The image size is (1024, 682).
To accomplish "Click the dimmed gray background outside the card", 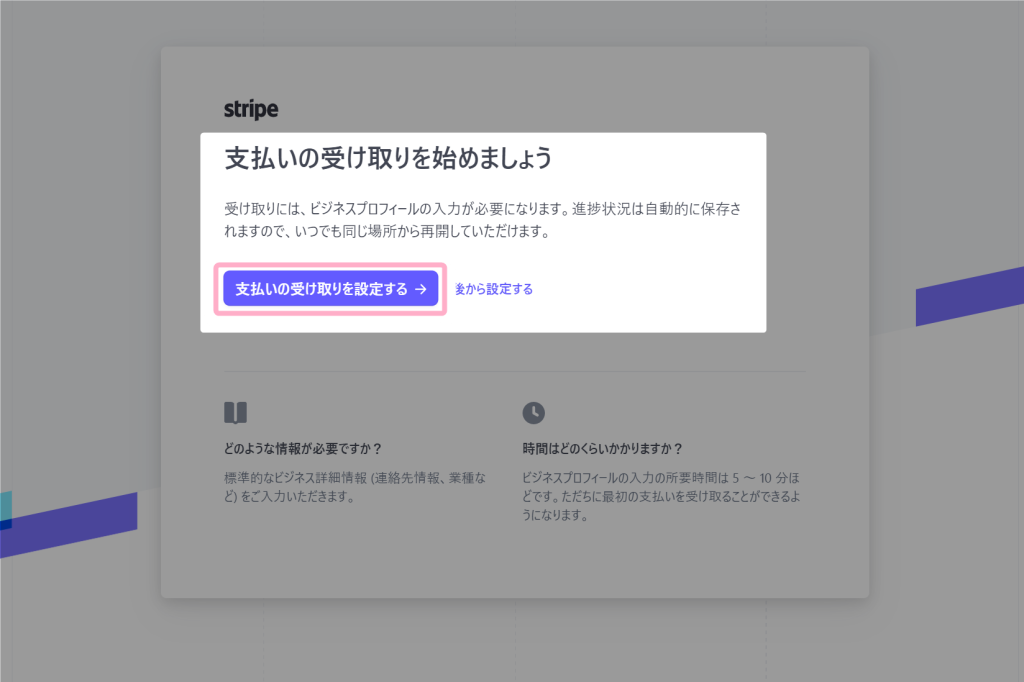I will click(x=80, y=200).
